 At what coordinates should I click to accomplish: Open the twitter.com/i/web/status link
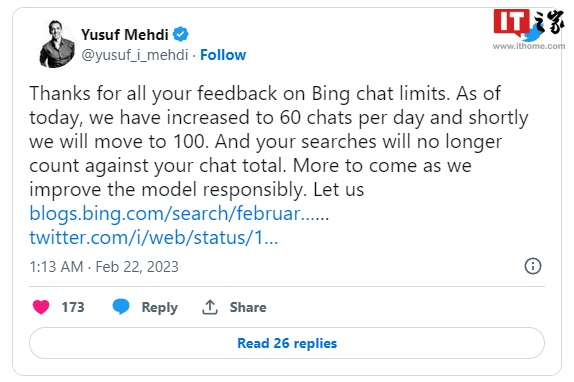point(154,237)
